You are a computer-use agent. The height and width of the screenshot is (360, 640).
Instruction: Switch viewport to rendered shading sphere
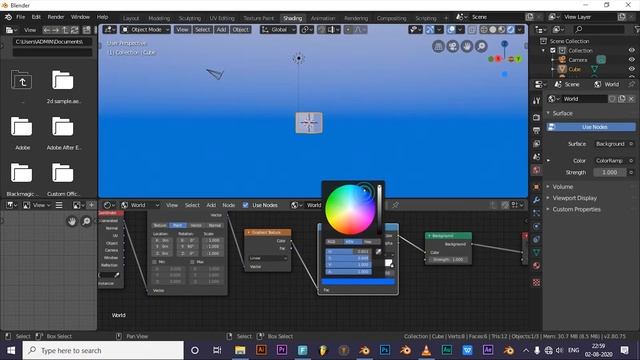point(511,30)
